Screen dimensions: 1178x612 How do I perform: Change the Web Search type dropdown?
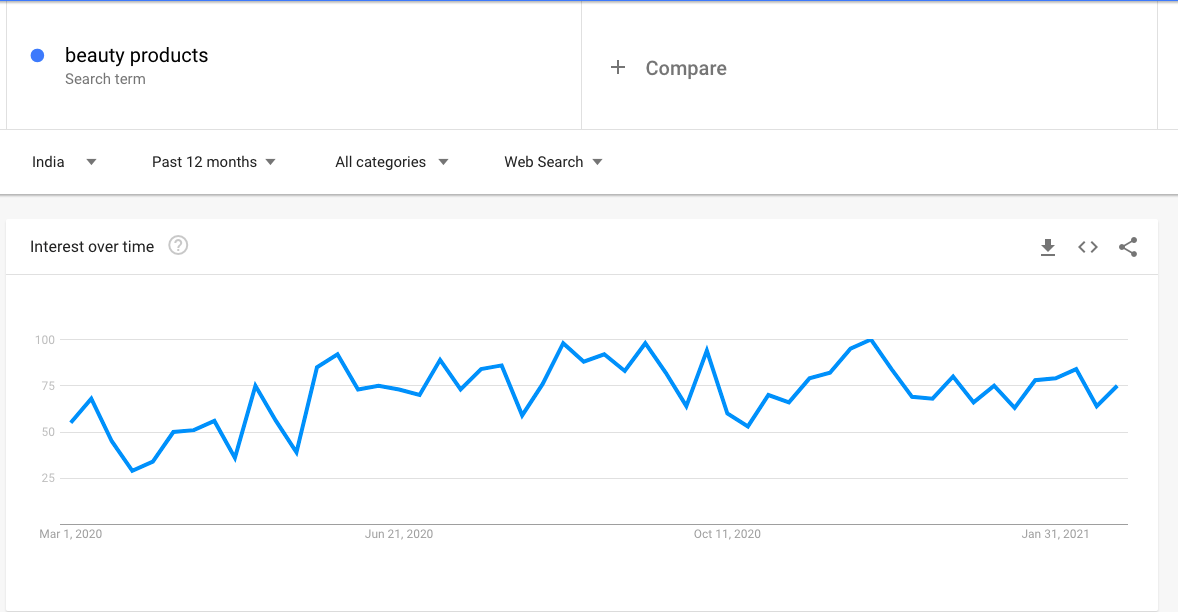[x=553, y=162]
